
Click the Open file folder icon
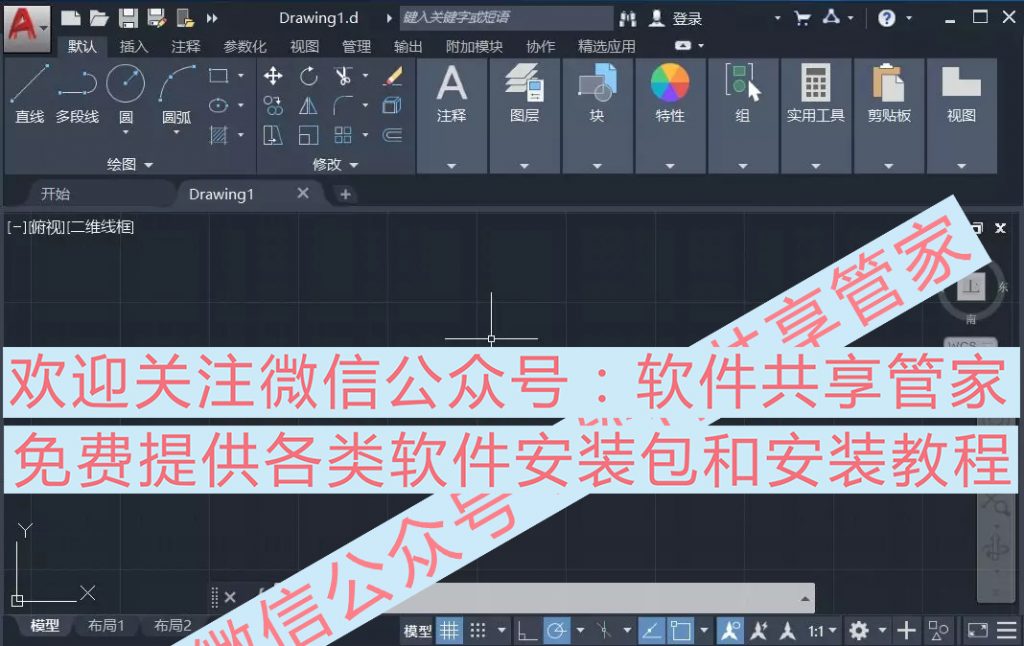click(99, 18)
